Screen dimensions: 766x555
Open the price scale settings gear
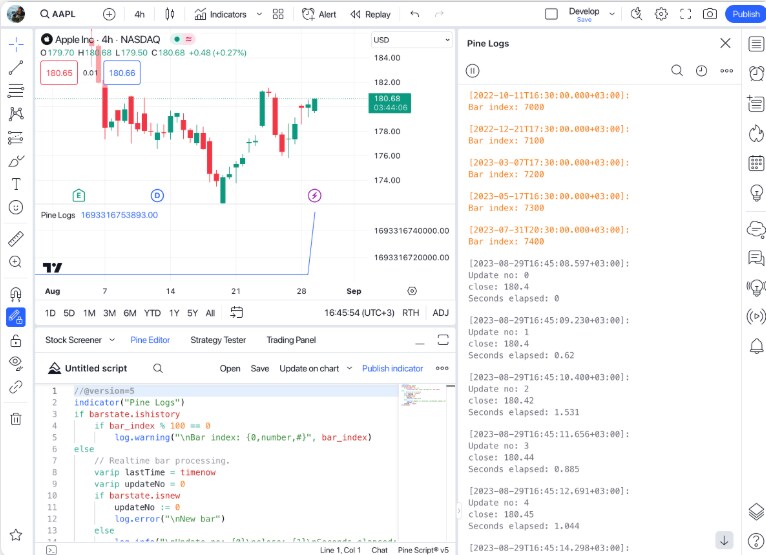(412, 291)
